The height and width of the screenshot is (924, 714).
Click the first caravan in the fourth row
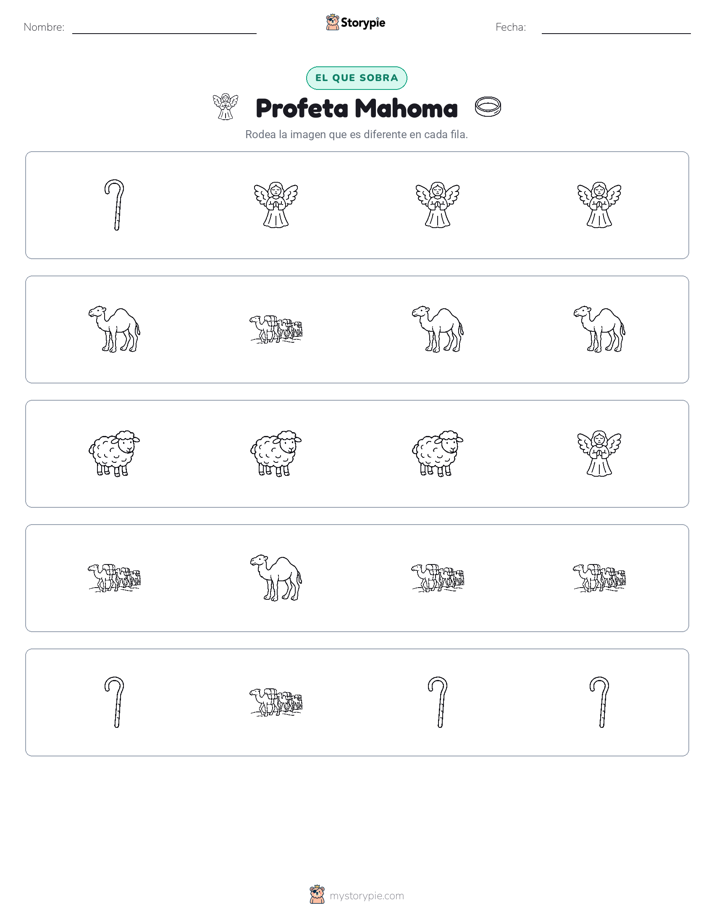click(x=114, y=578)
